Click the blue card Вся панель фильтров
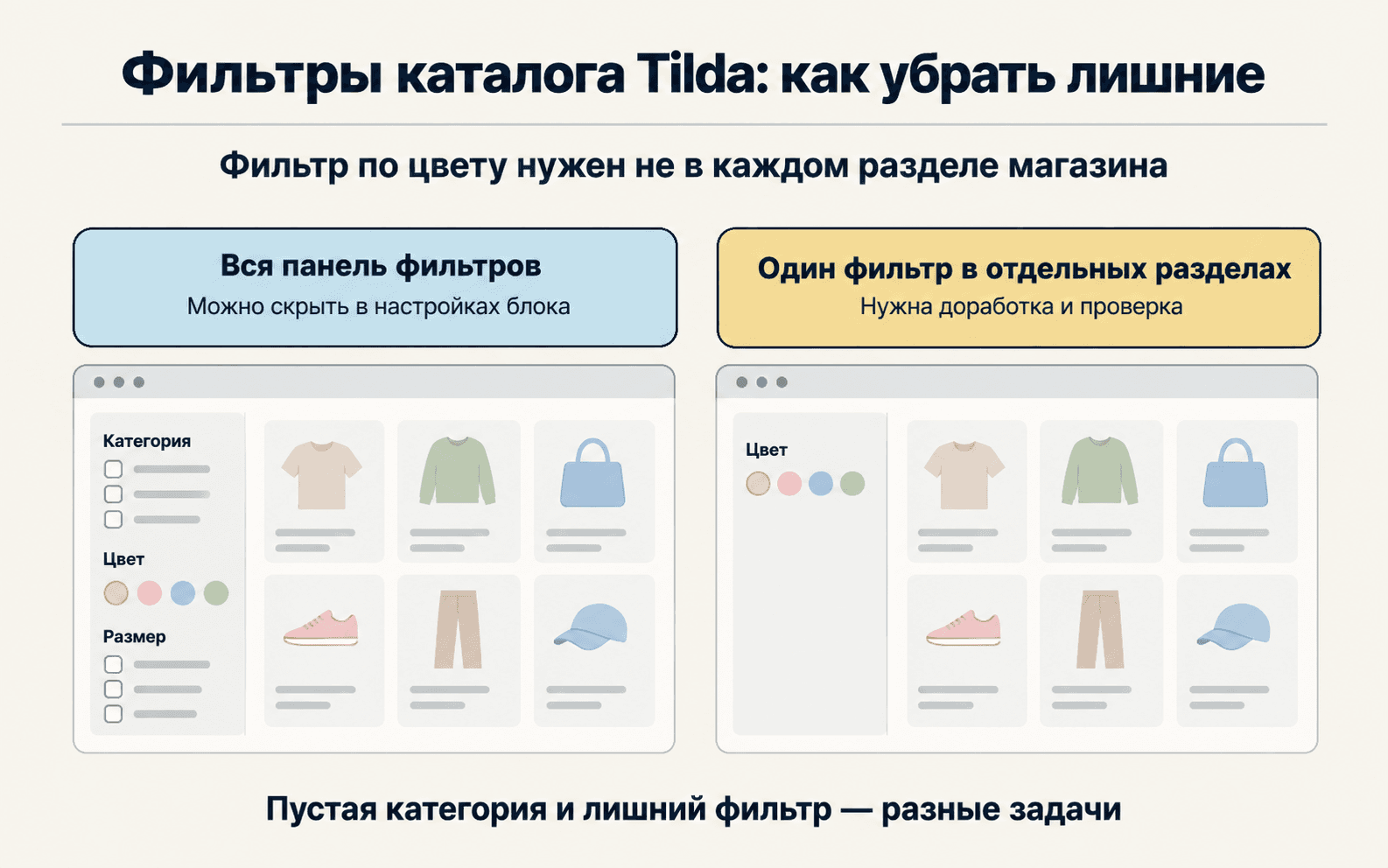The image size is (1388, 868). click(x=375, y=288)
